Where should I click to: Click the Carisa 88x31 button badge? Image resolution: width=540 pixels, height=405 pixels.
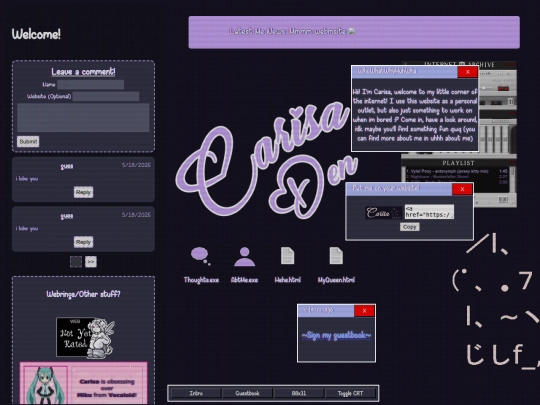pyautogui.click(x=384, y=213)
